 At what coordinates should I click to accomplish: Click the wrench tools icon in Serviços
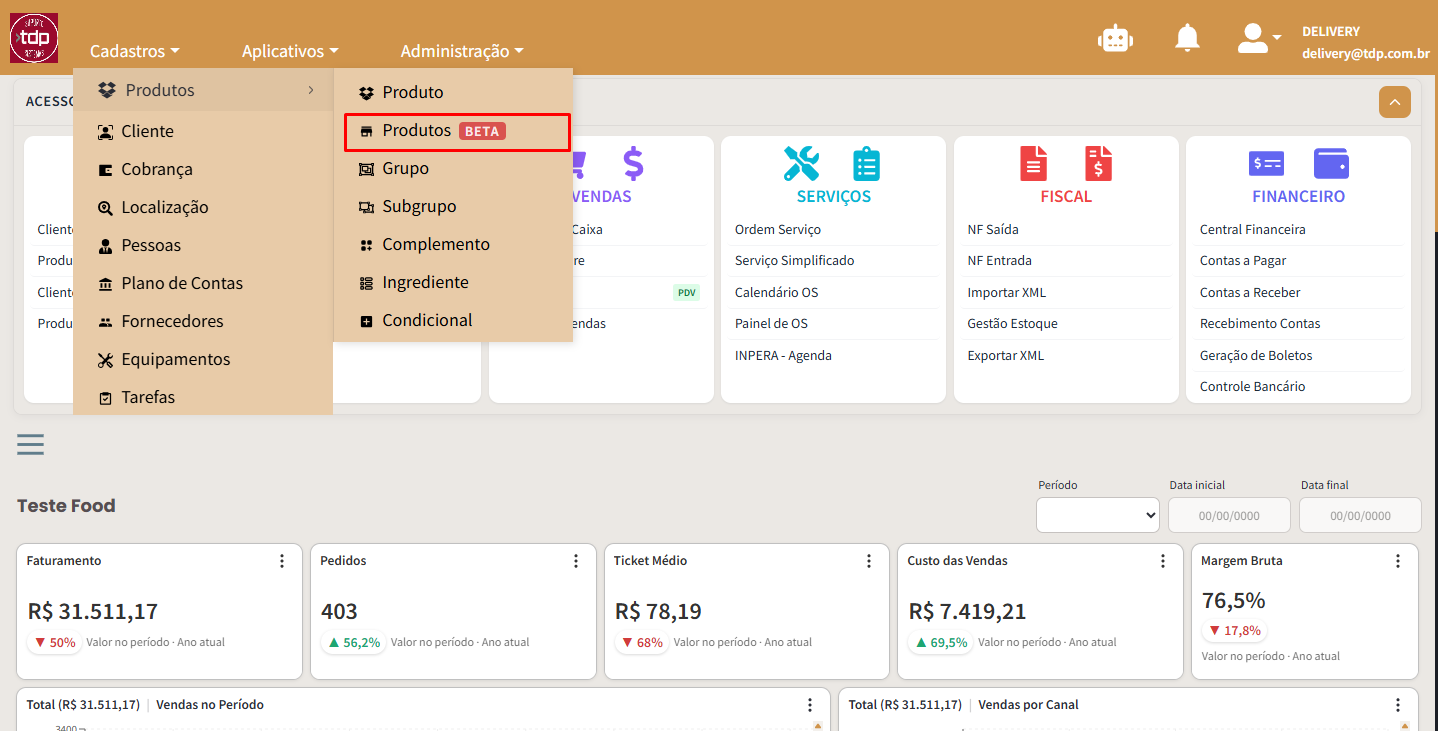pyautogui.click(x=801, y=163)
